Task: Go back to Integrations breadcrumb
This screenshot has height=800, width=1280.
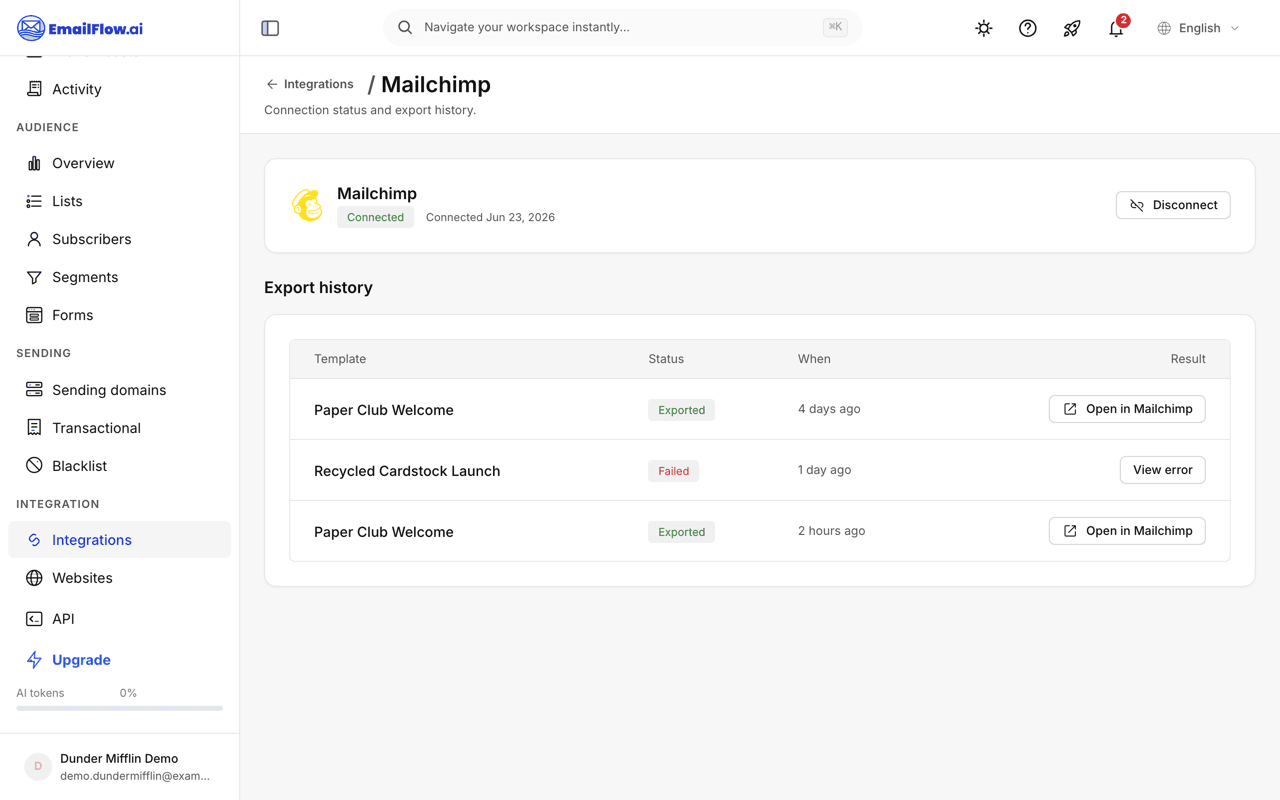Action: 309,84
